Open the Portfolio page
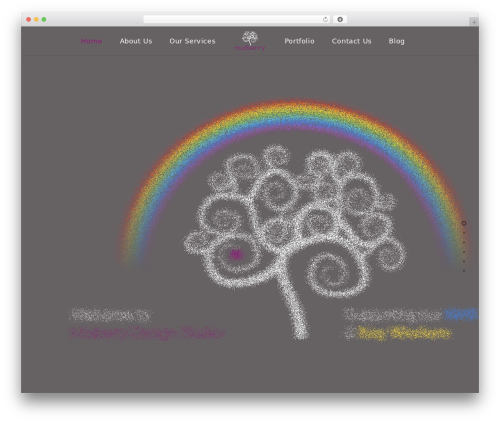This screenshot has width=500, height=423. click(x=299, y=41)
